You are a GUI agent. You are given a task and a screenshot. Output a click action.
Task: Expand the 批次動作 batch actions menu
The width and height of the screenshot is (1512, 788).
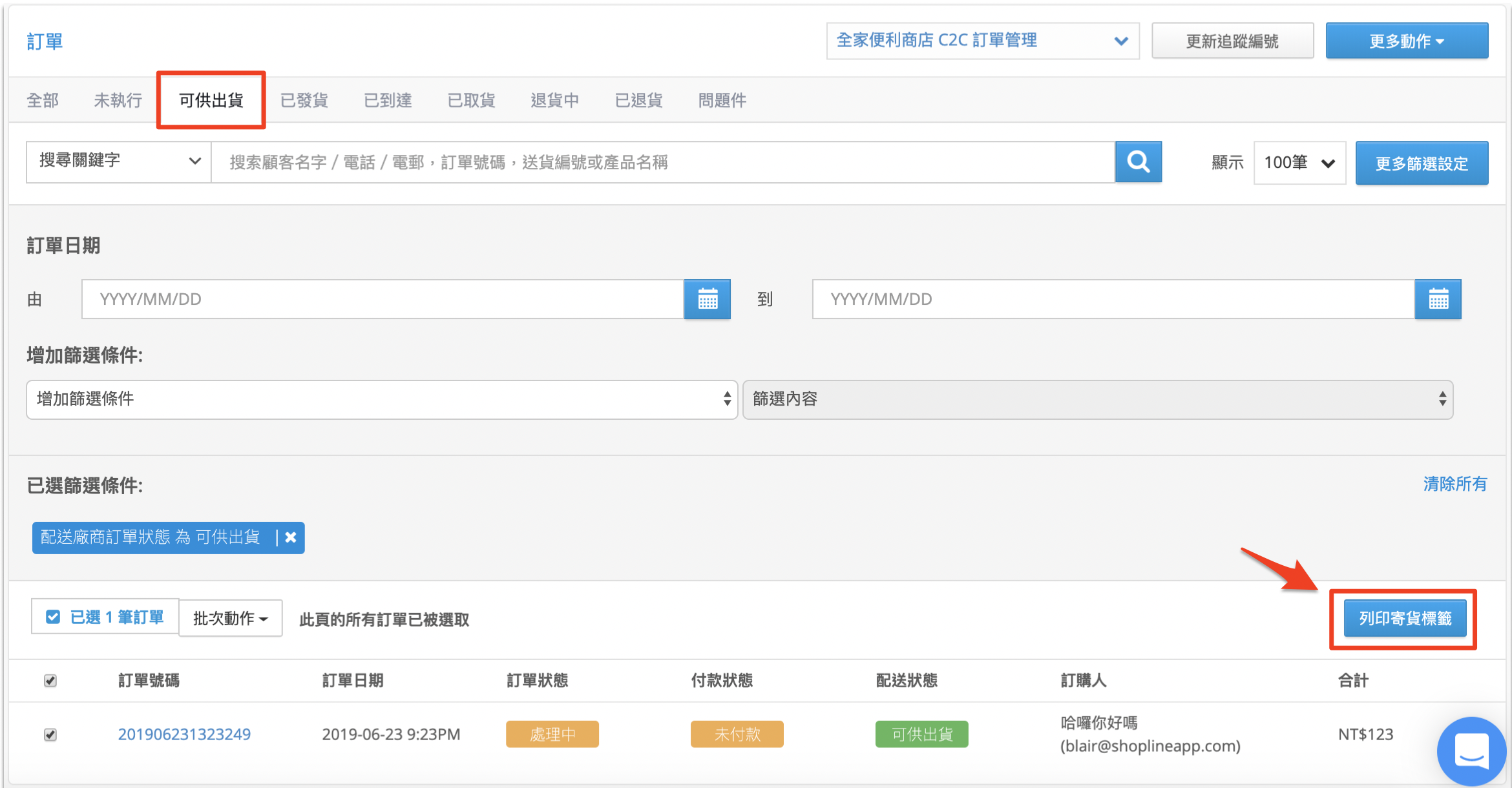pos(230,618)
